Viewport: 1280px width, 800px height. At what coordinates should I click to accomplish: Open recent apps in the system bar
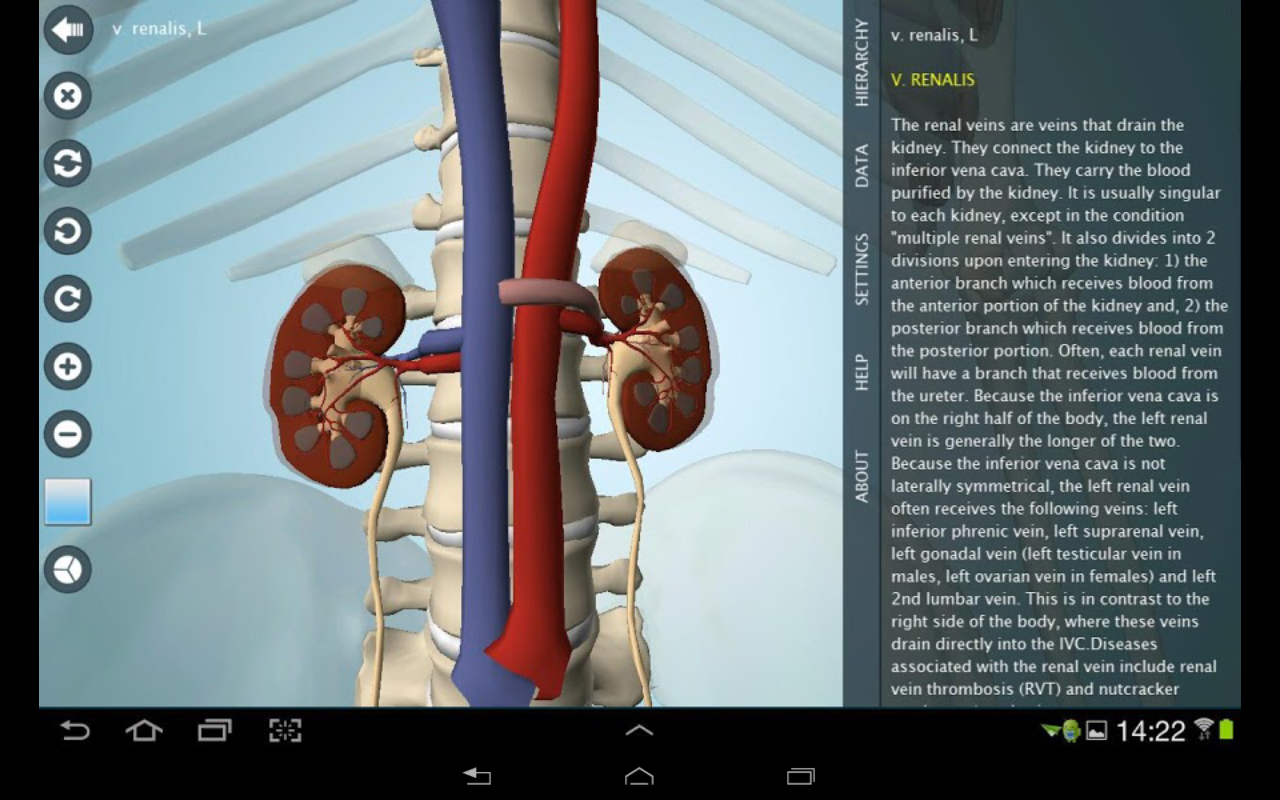(214, 731)
